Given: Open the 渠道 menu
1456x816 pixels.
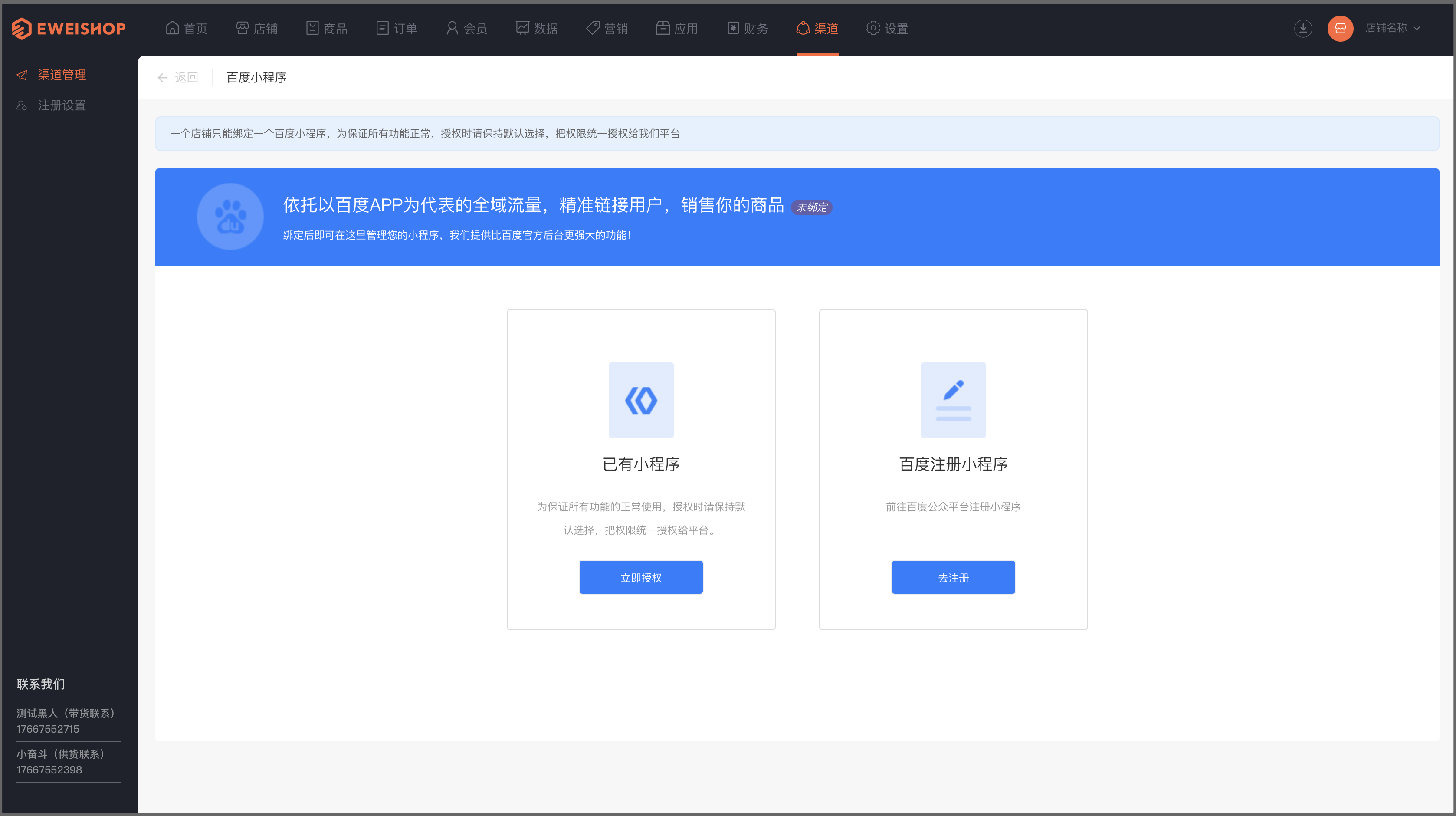Looking at the screenshot, I should click(x=817, y=28).
